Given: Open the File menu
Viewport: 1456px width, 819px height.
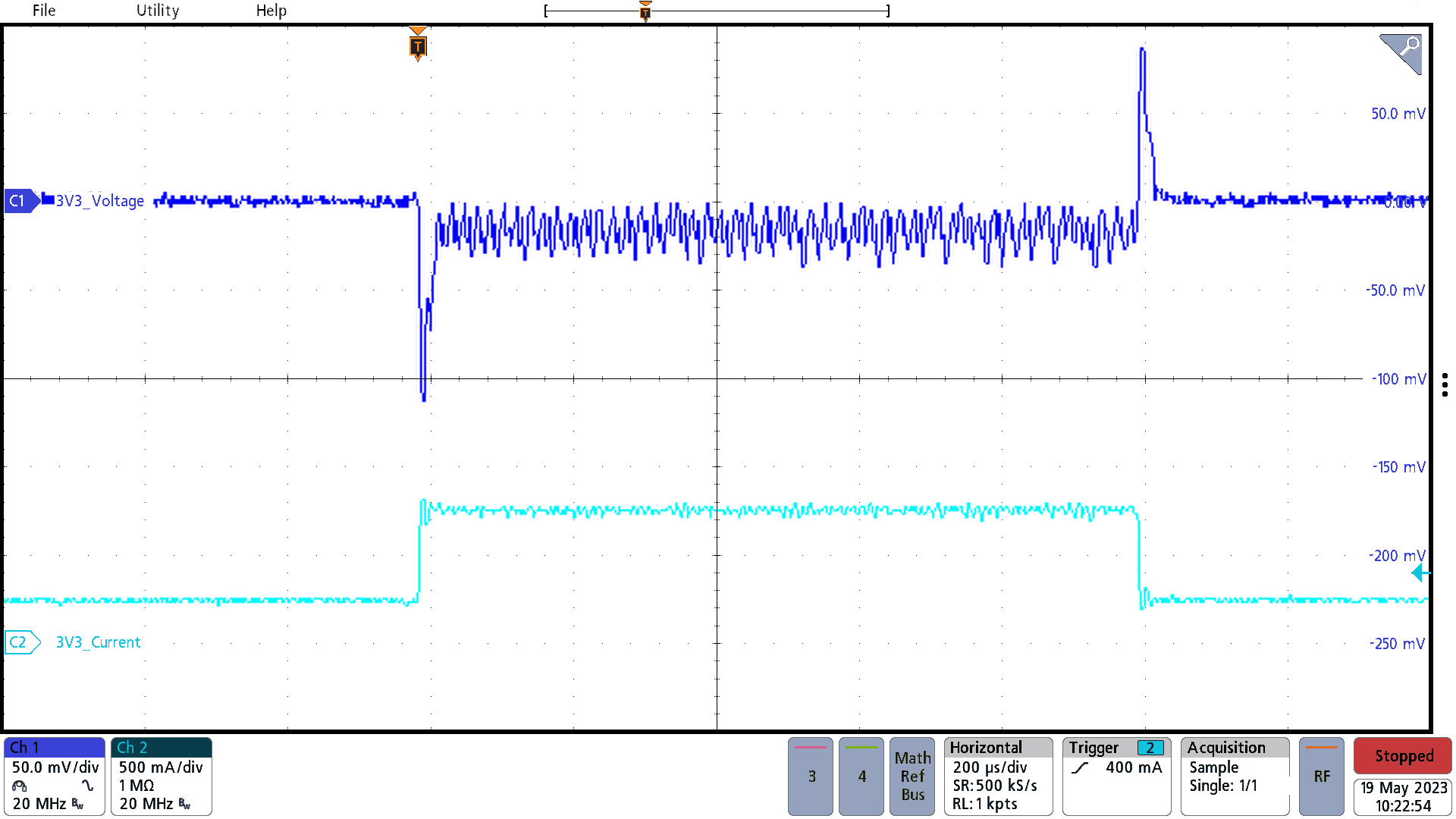Looking at the screenshot, I should point(43,11).
